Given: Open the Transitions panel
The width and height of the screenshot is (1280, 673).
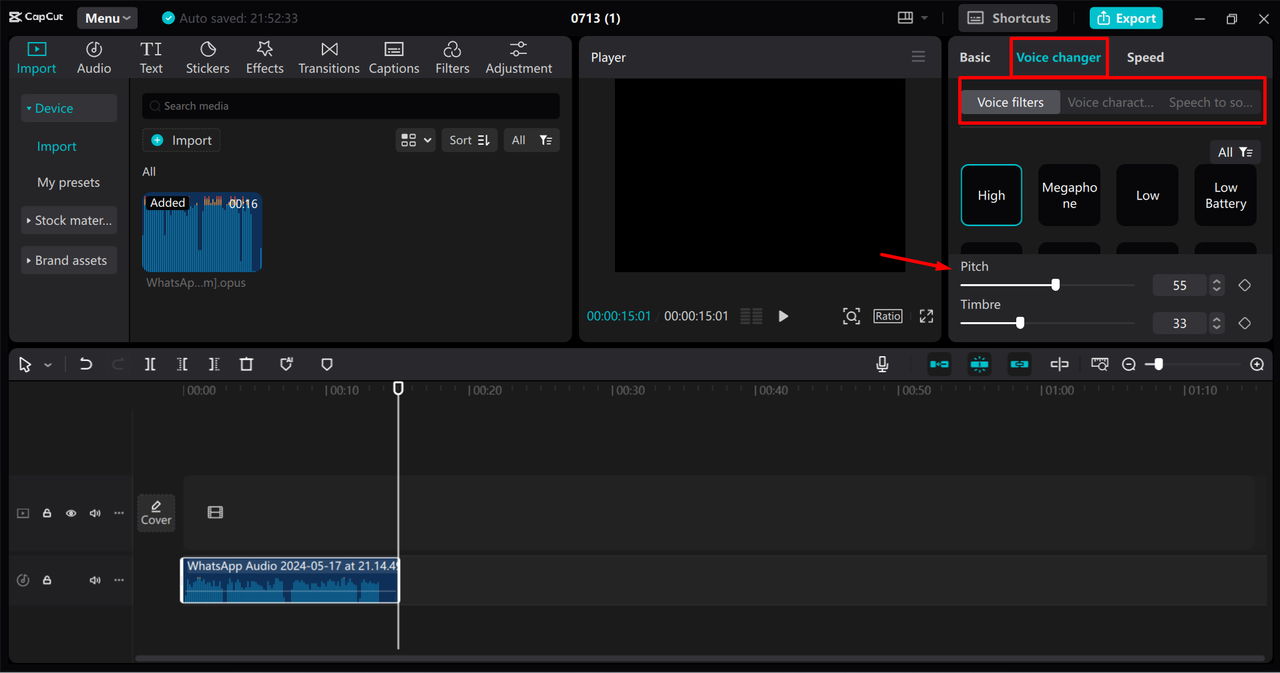Looking at the screenshot, I should [x=329, y=58].
